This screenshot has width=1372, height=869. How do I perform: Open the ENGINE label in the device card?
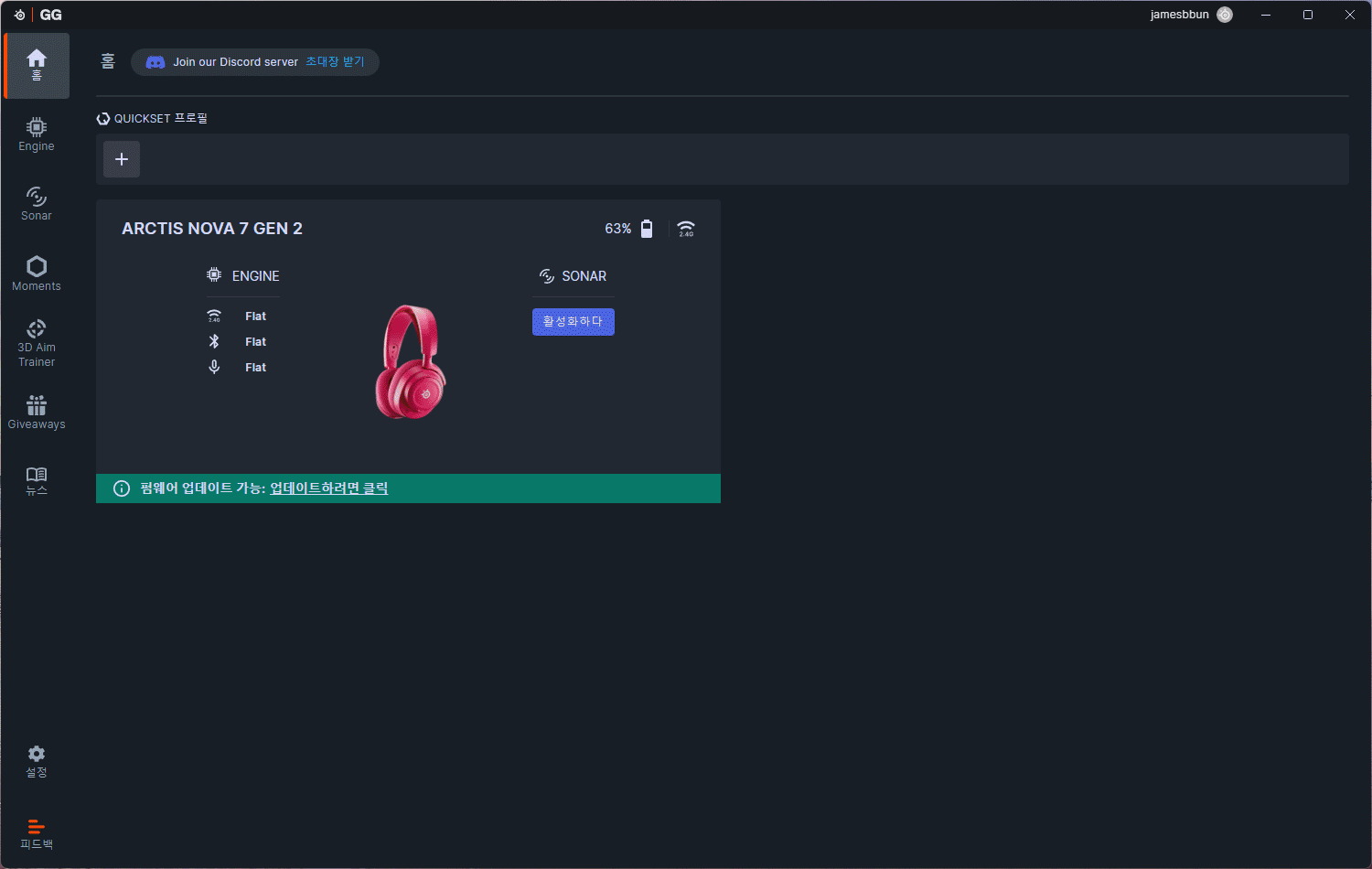256,276
